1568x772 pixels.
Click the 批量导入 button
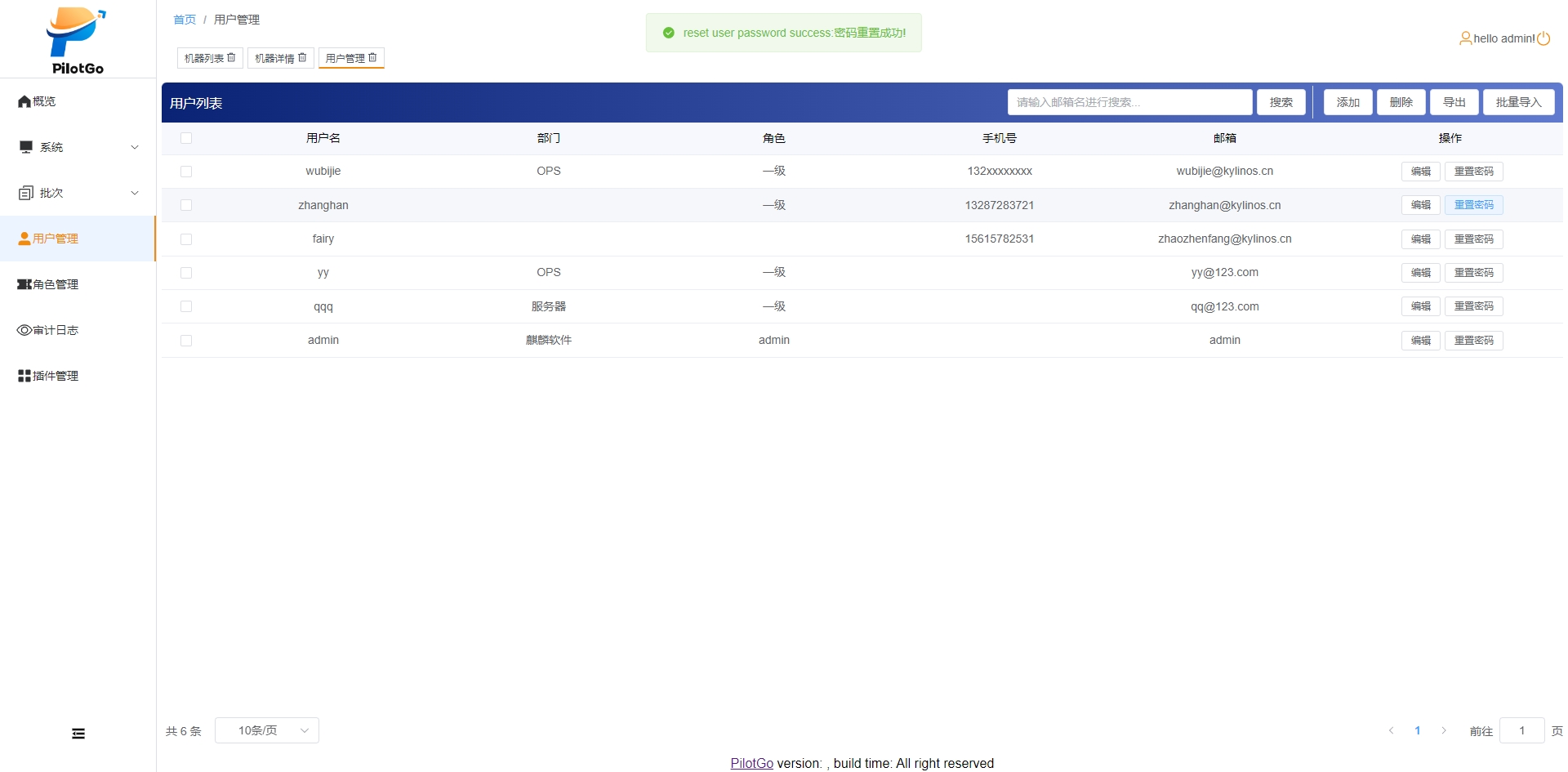(x=1518, y=102)
